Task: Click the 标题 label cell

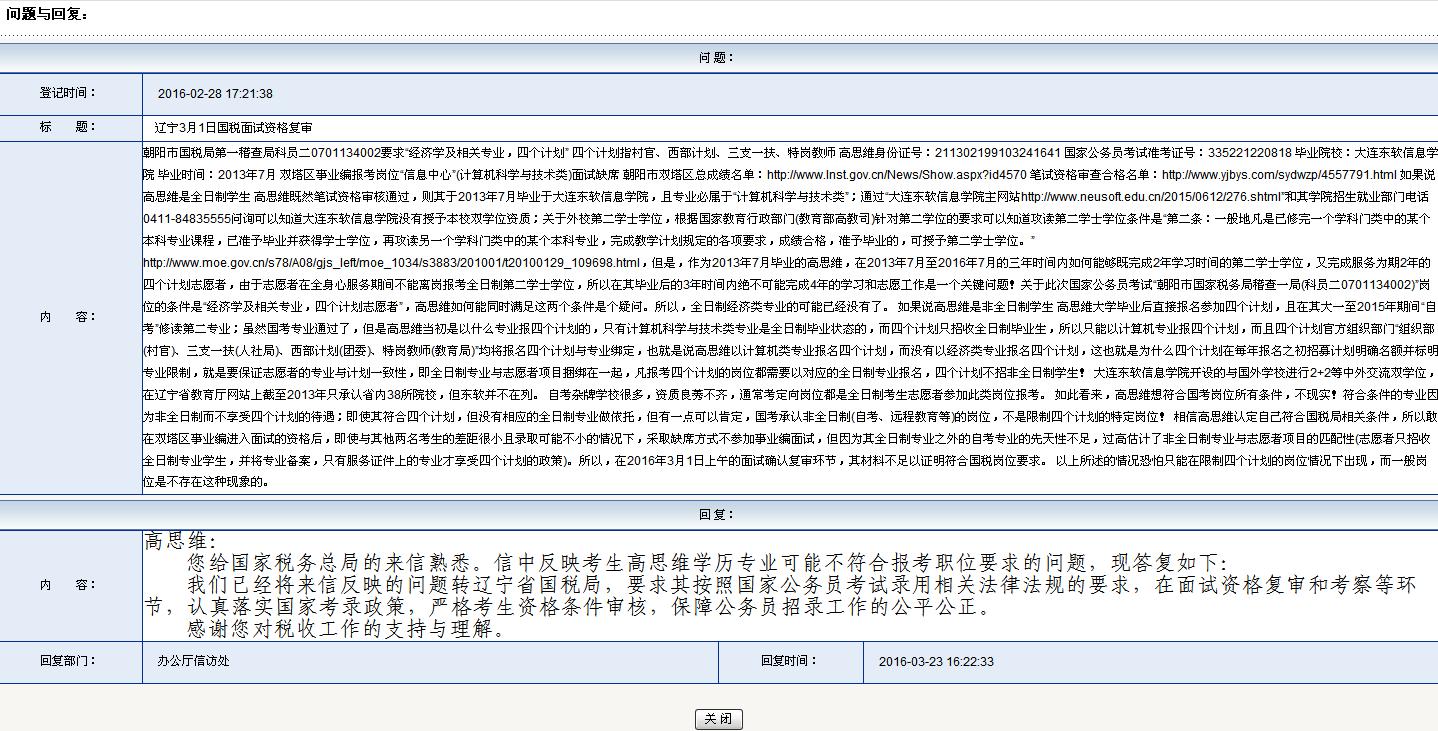Action: [70, 128]
